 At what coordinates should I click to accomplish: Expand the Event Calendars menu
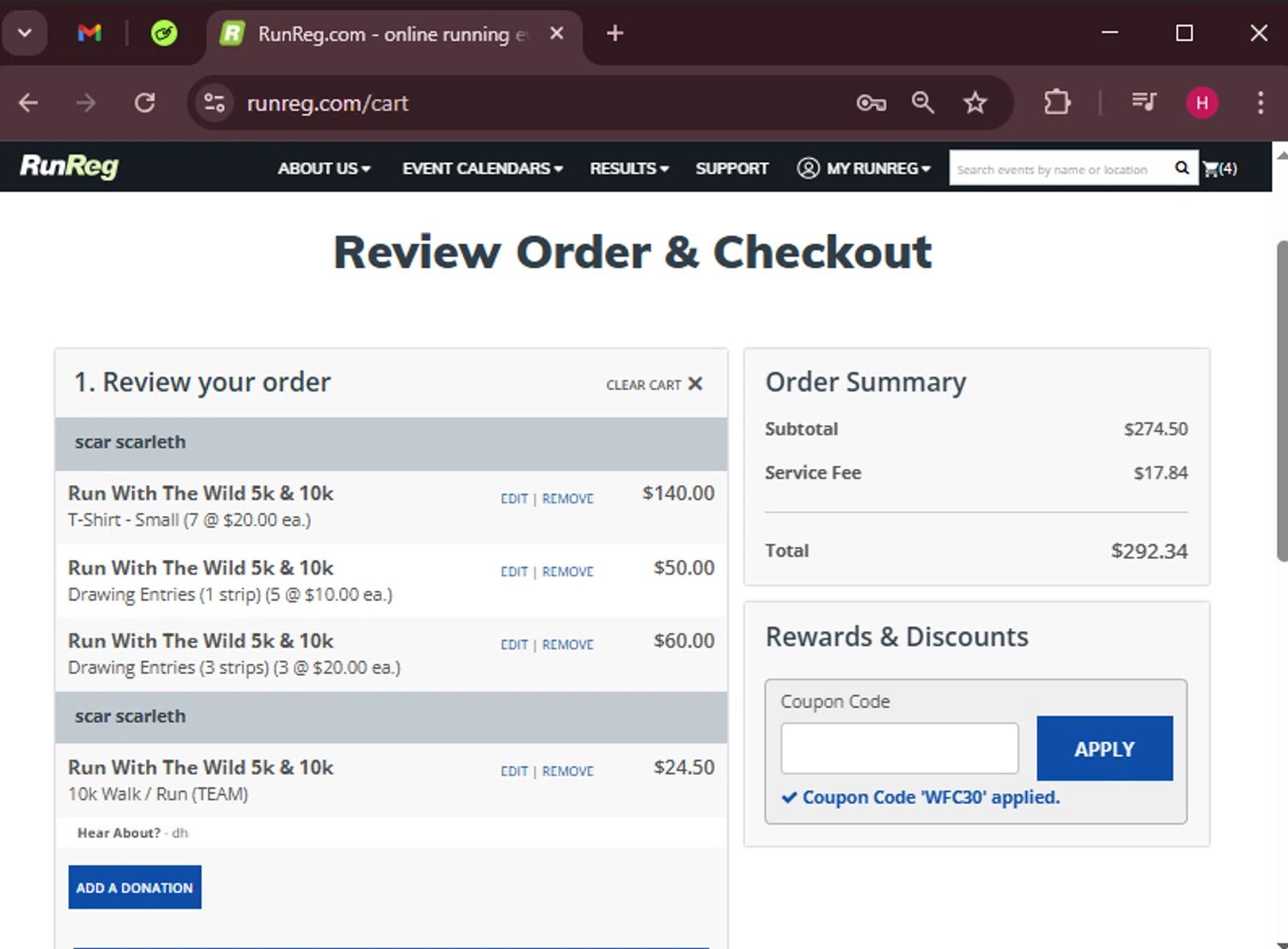(483, 168)
